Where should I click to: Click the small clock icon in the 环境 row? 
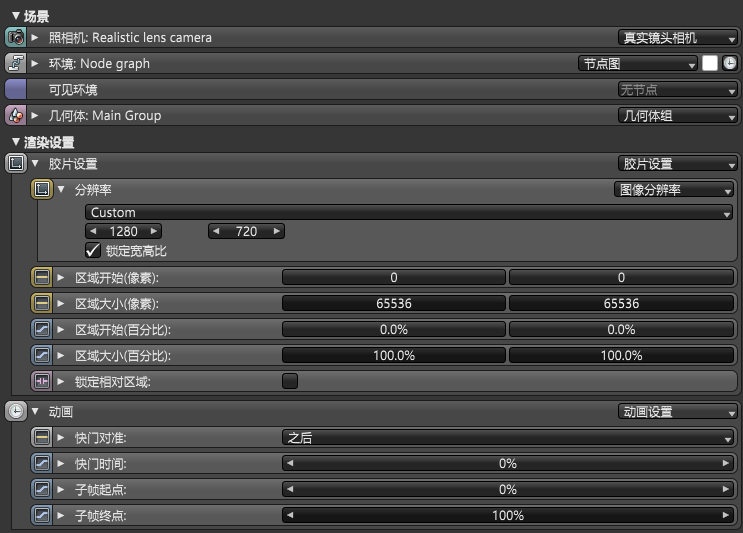tap(730, 64)
